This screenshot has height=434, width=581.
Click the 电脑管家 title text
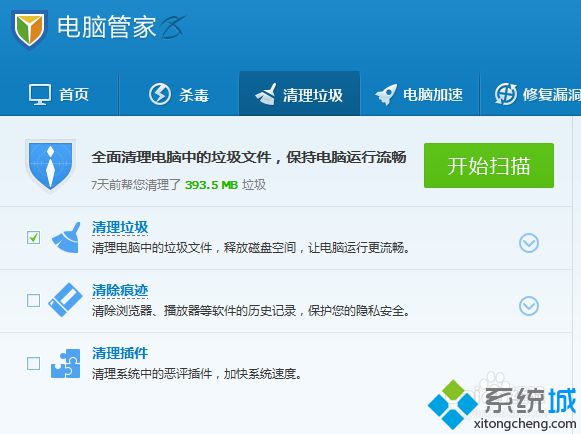[106, 27]
